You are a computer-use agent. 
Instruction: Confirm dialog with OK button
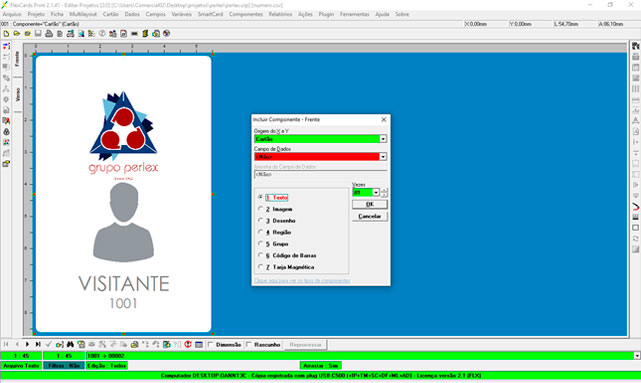coord(370,204)
